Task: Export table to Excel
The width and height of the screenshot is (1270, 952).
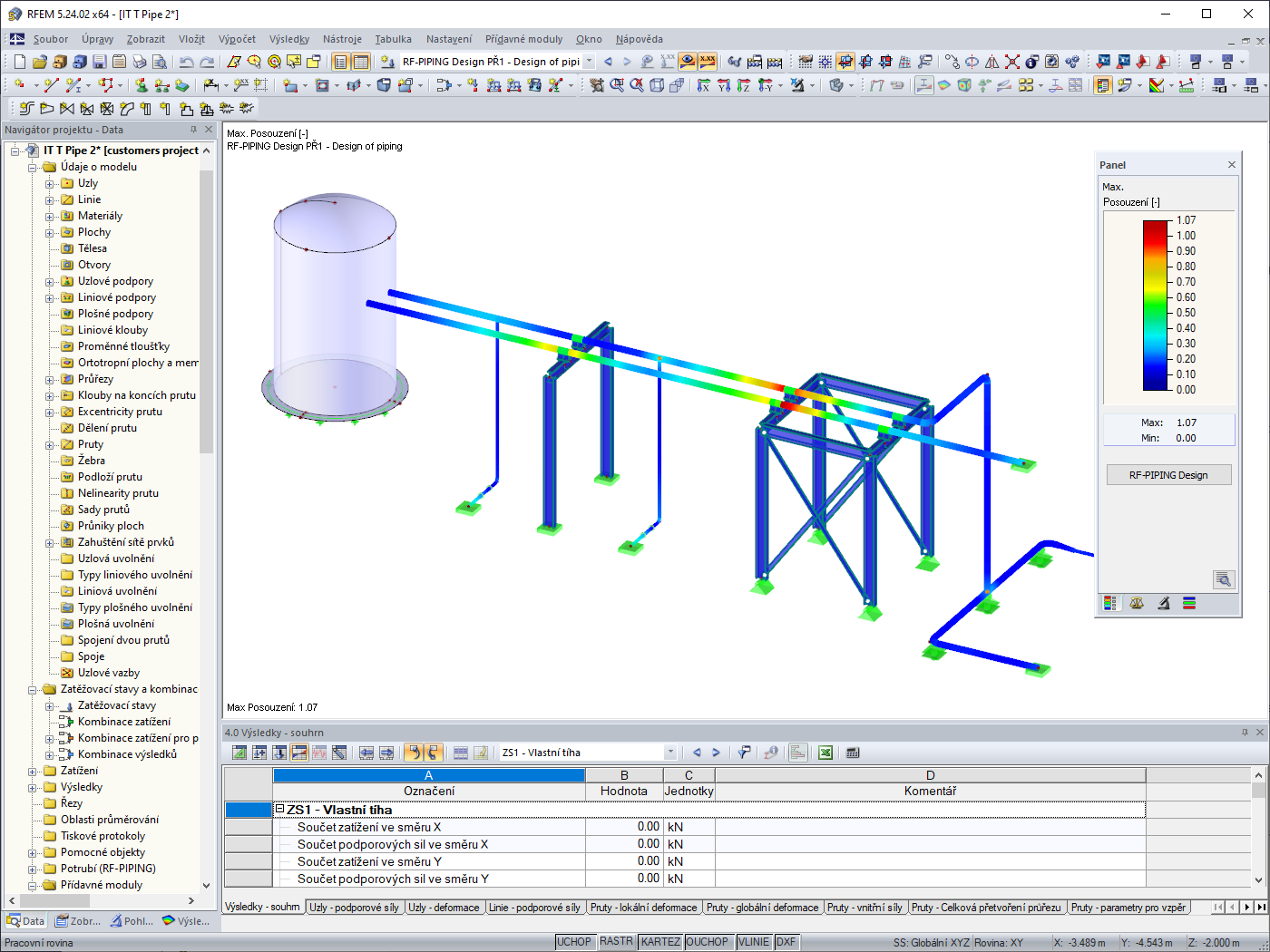Action: point(825,753)
